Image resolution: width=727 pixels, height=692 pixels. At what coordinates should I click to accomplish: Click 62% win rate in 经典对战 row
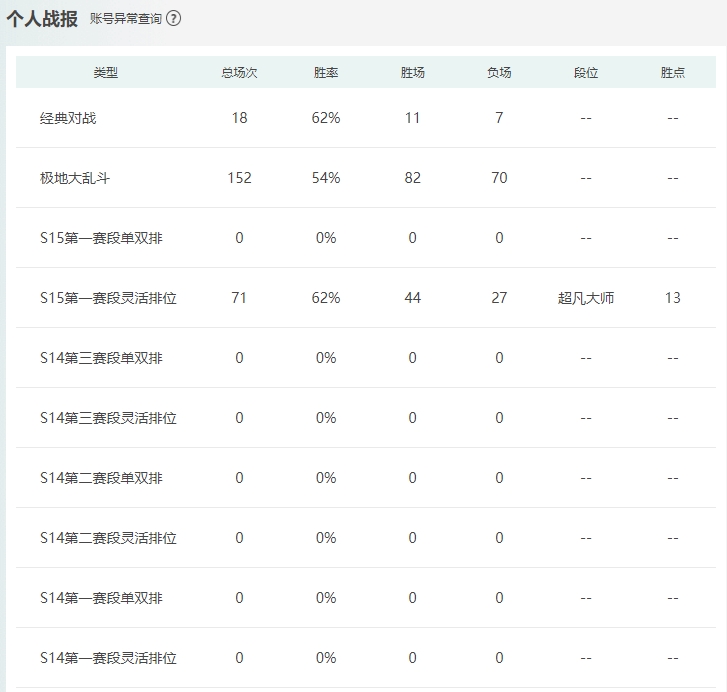(x=325, y=118)
